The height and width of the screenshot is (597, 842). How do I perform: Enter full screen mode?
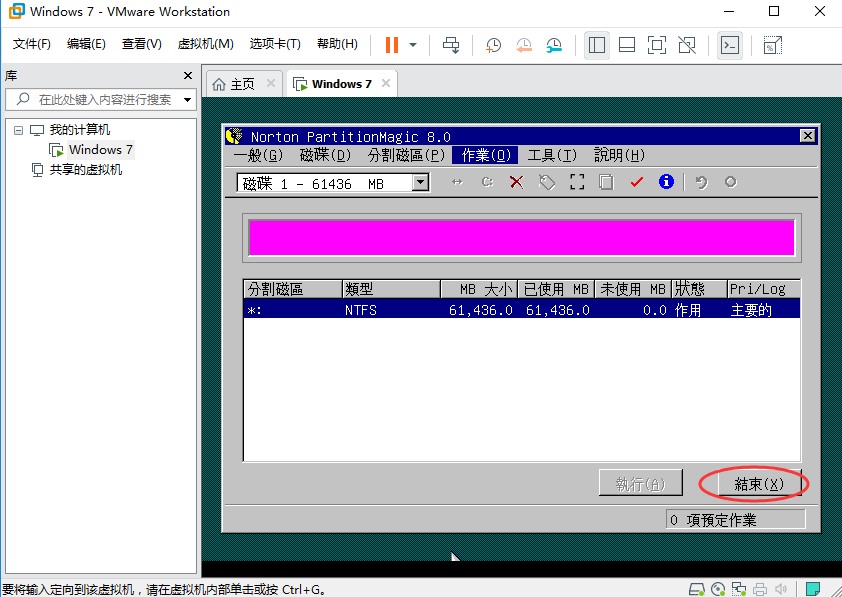[657, 45]
